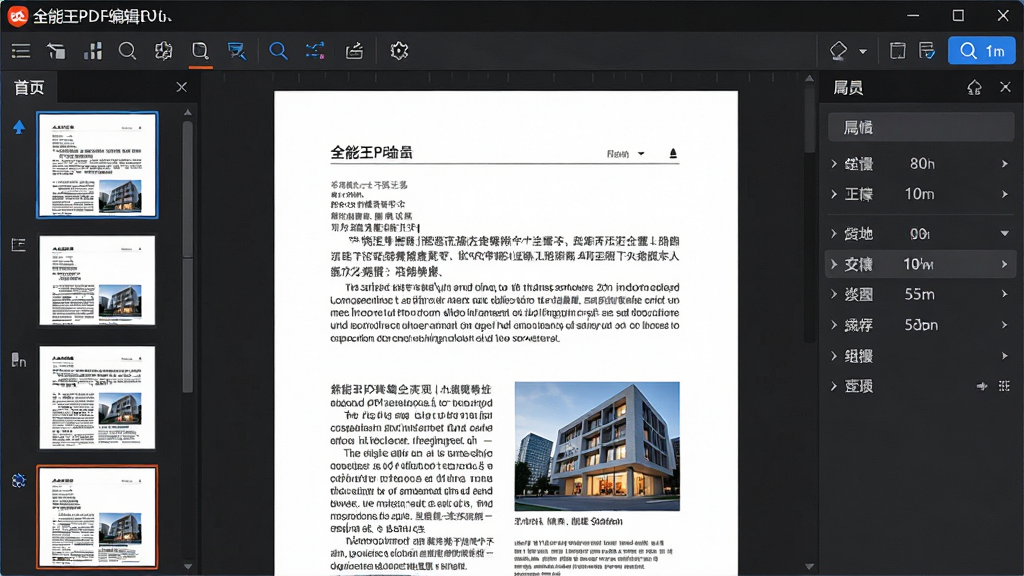
Task: Click the 80h value in right panel
Action: coord(922,164)
